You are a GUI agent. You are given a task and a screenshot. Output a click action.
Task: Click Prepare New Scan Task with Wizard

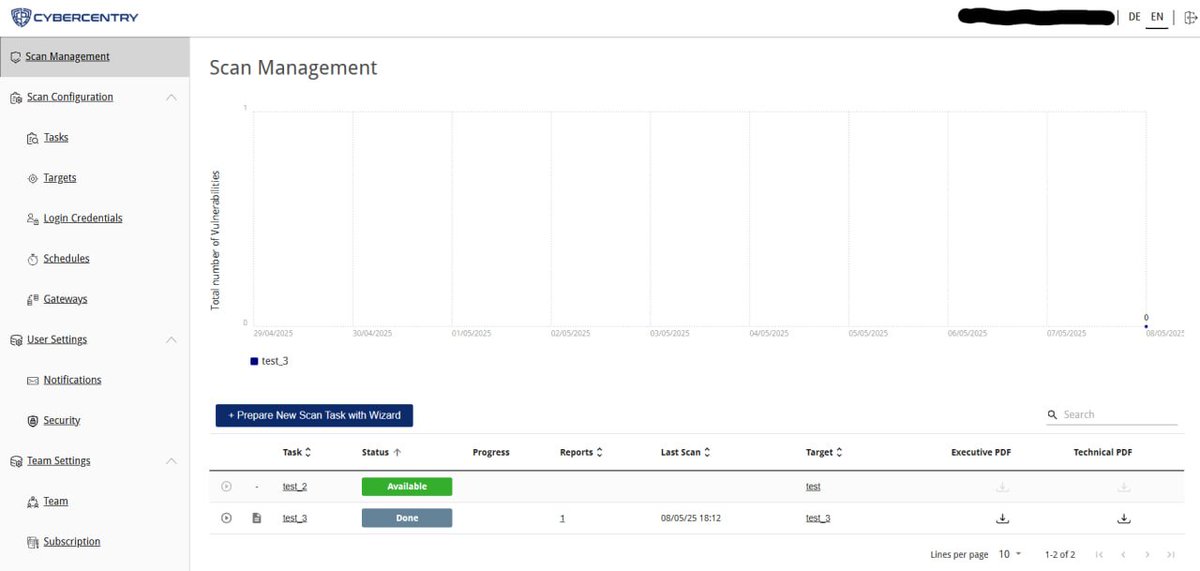[x=314, y=415]
